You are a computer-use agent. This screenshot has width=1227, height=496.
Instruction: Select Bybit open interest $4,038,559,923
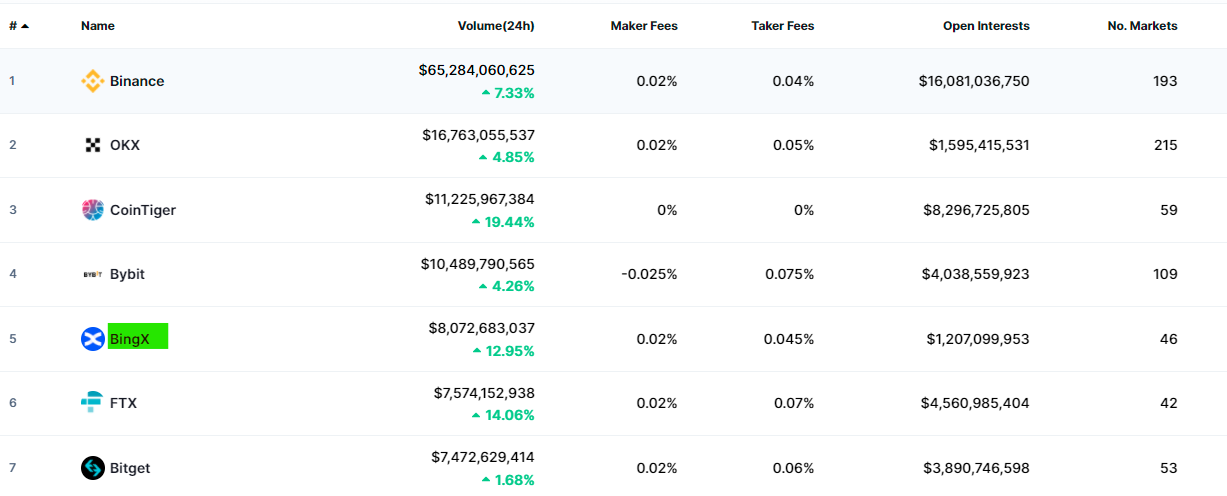click(976, 274)
